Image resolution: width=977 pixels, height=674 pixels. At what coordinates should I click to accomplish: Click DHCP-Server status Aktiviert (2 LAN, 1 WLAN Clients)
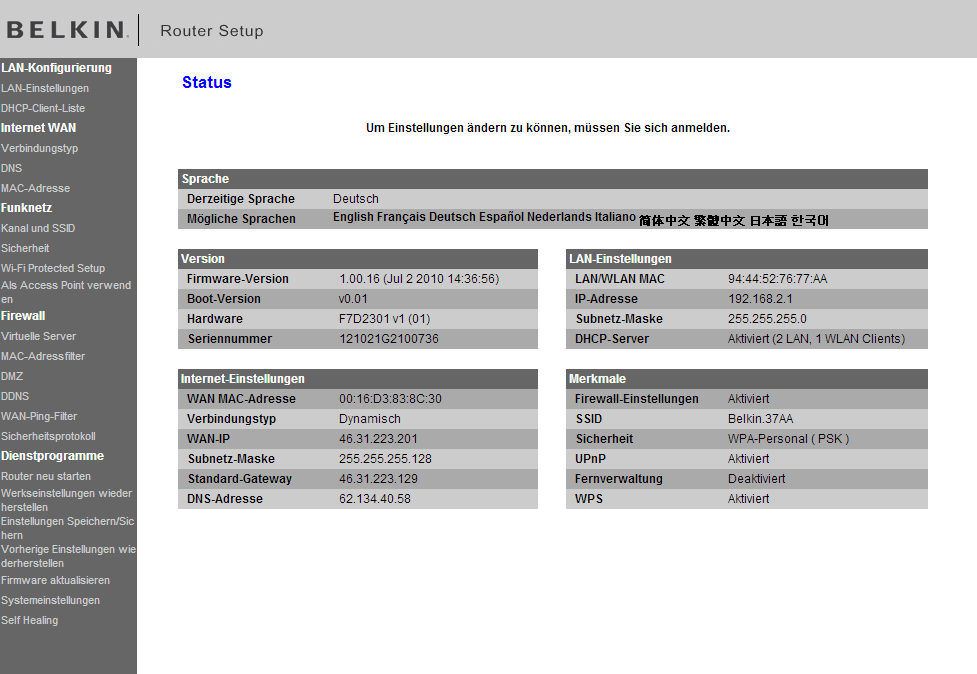click(x=816, y=339)
